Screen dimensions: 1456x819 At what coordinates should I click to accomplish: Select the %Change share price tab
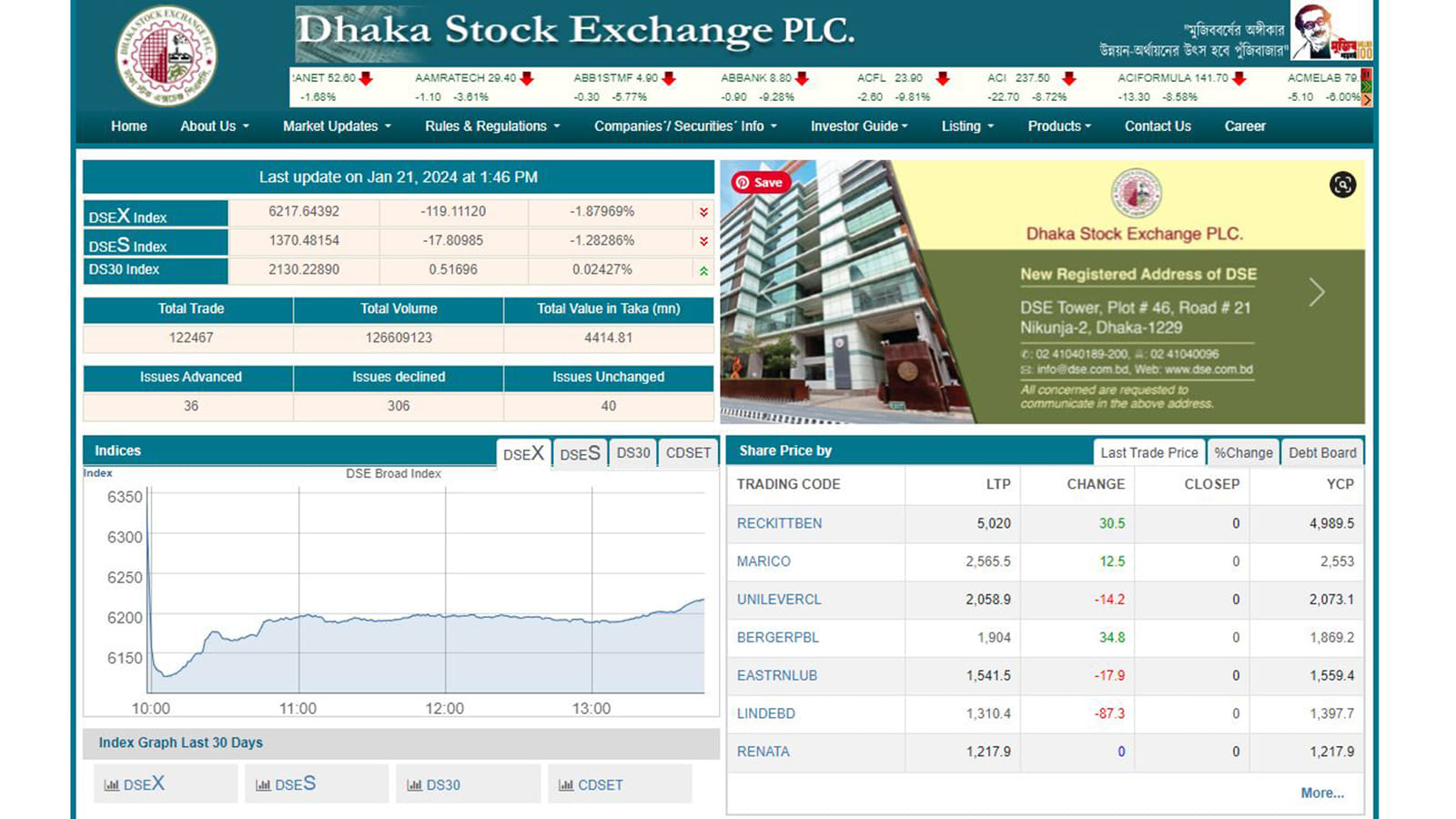[1243, 452]
